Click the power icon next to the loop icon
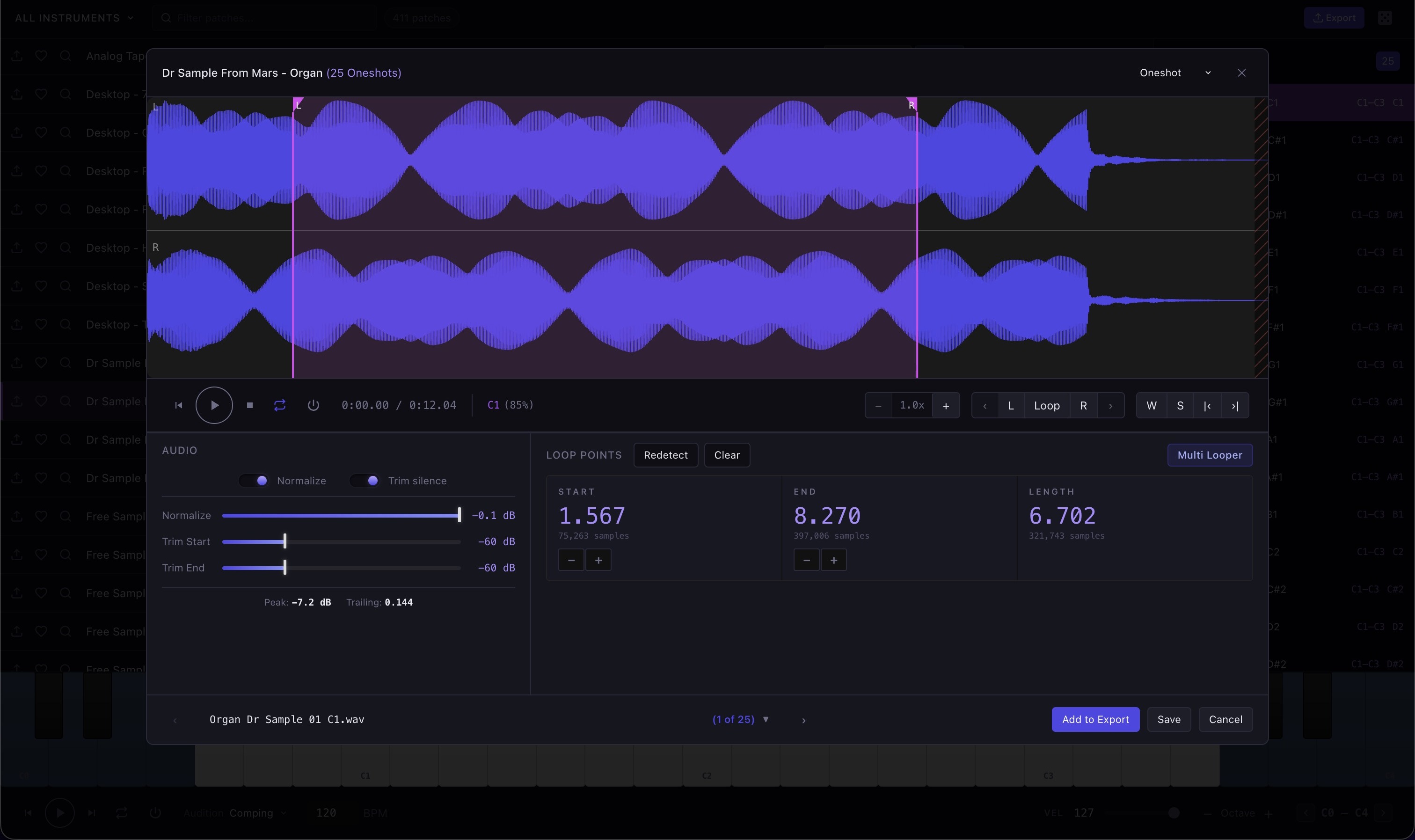The image size is (1415, 840). tap(314, 405)
